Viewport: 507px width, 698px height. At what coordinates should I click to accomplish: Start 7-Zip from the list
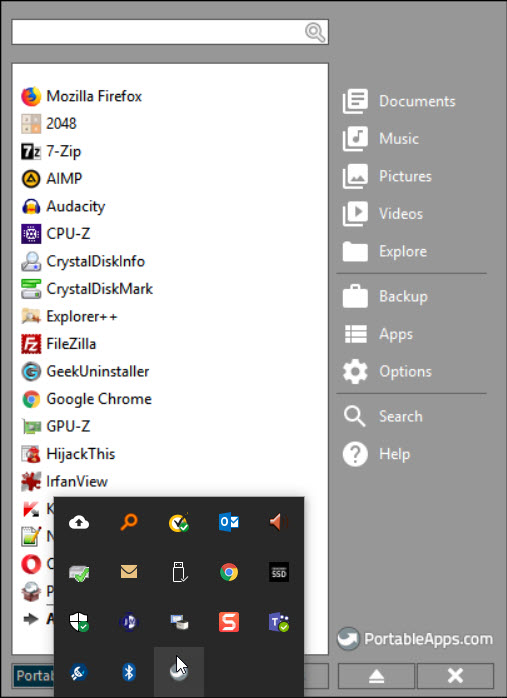click(x=51, y=151)
